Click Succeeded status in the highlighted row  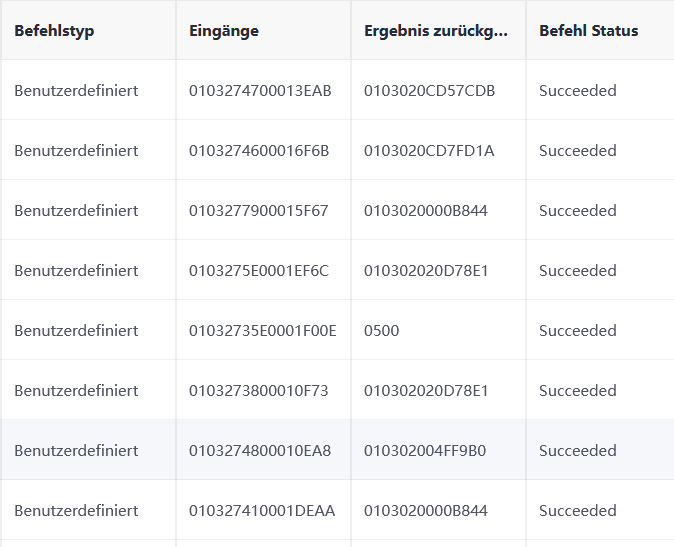[x=578, y=451]
